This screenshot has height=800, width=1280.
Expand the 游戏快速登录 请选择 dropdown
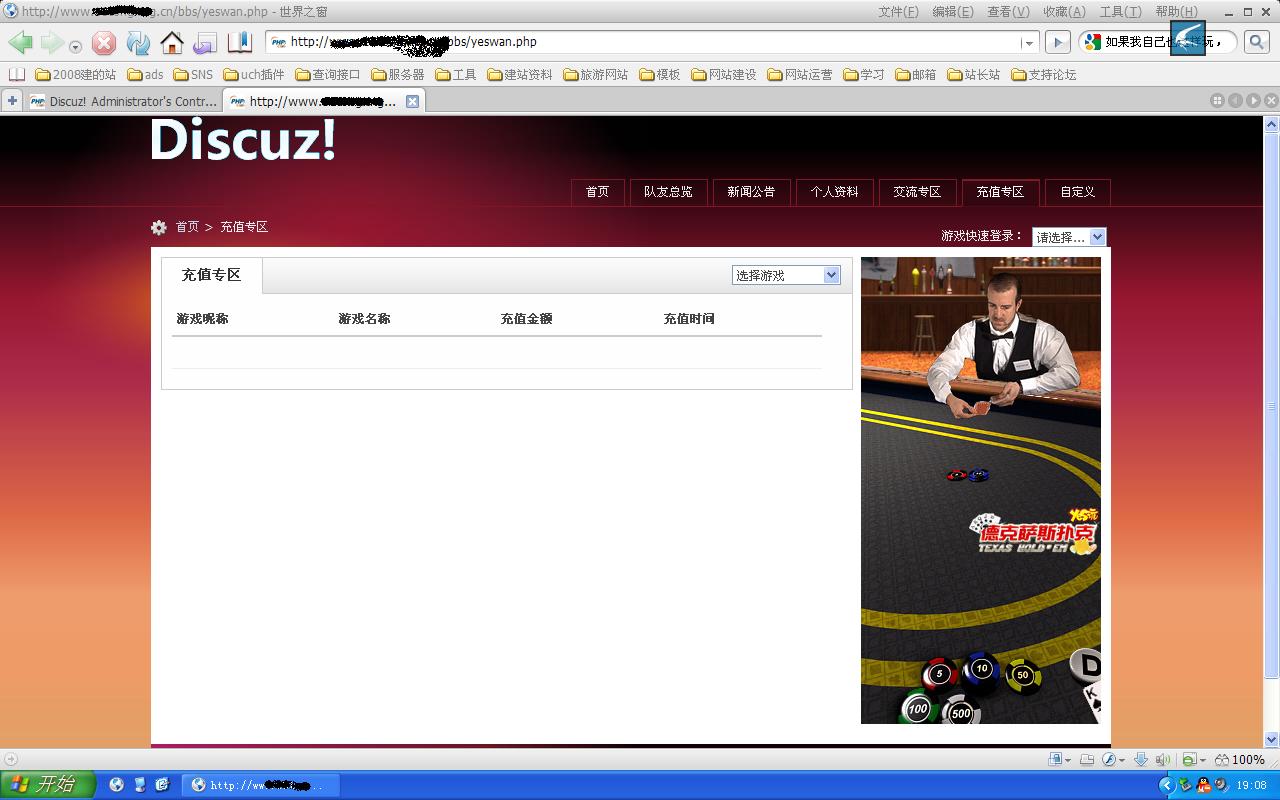[1069, 237]
